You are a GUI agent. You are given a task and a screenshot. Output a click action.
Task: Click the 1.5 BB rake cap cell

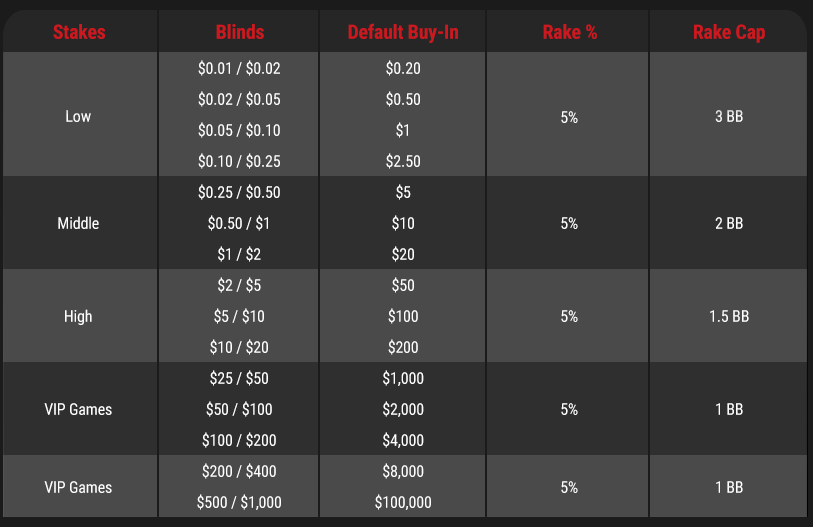tap(729, 316)
